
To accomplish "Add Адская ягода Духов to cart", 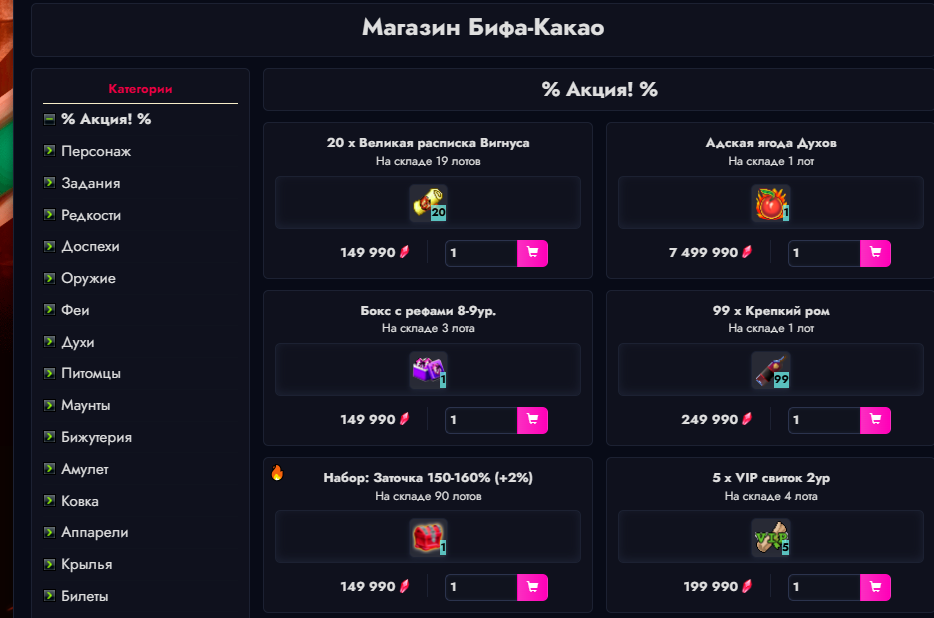I will pos(875,253).
